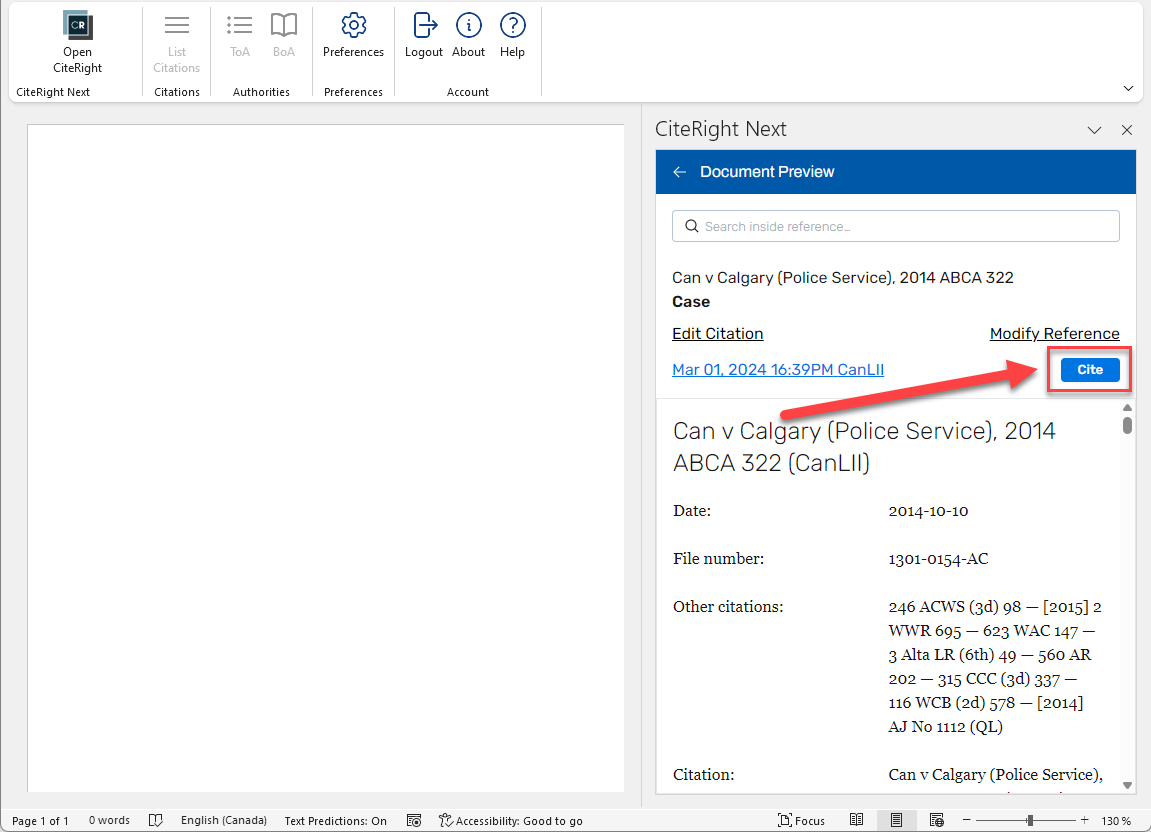Open CiteRight from the ribbon
1151x832 pixels.
pos(77,43)
